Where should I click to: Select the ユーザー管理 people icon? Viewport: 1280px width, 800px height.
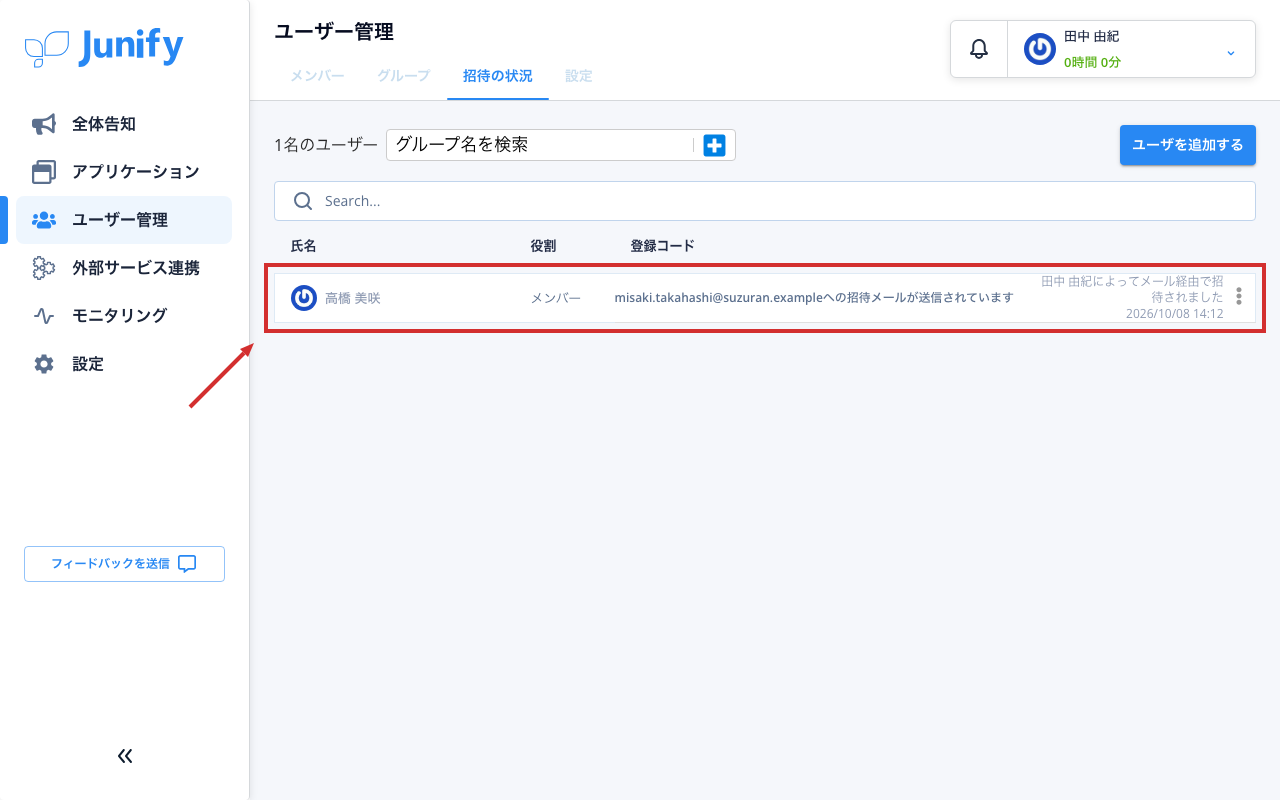(44, 220)
